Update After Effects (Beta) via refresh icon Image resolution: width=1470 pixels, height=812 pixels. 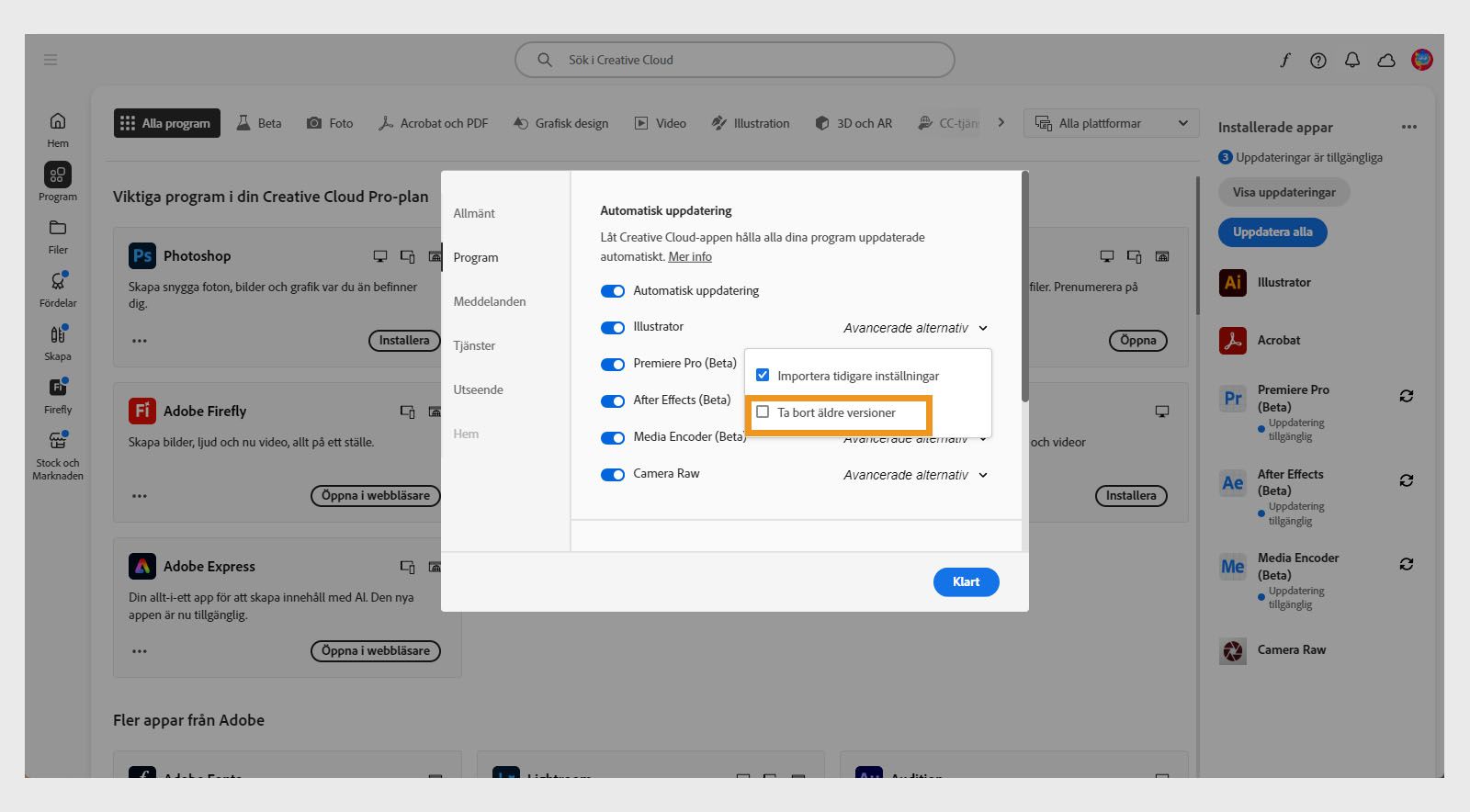pyautogui.click(x=1407, y=480)
